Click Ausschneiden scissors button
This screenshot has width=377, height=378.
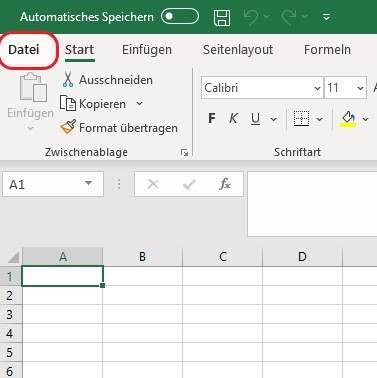tap(107, 80)
